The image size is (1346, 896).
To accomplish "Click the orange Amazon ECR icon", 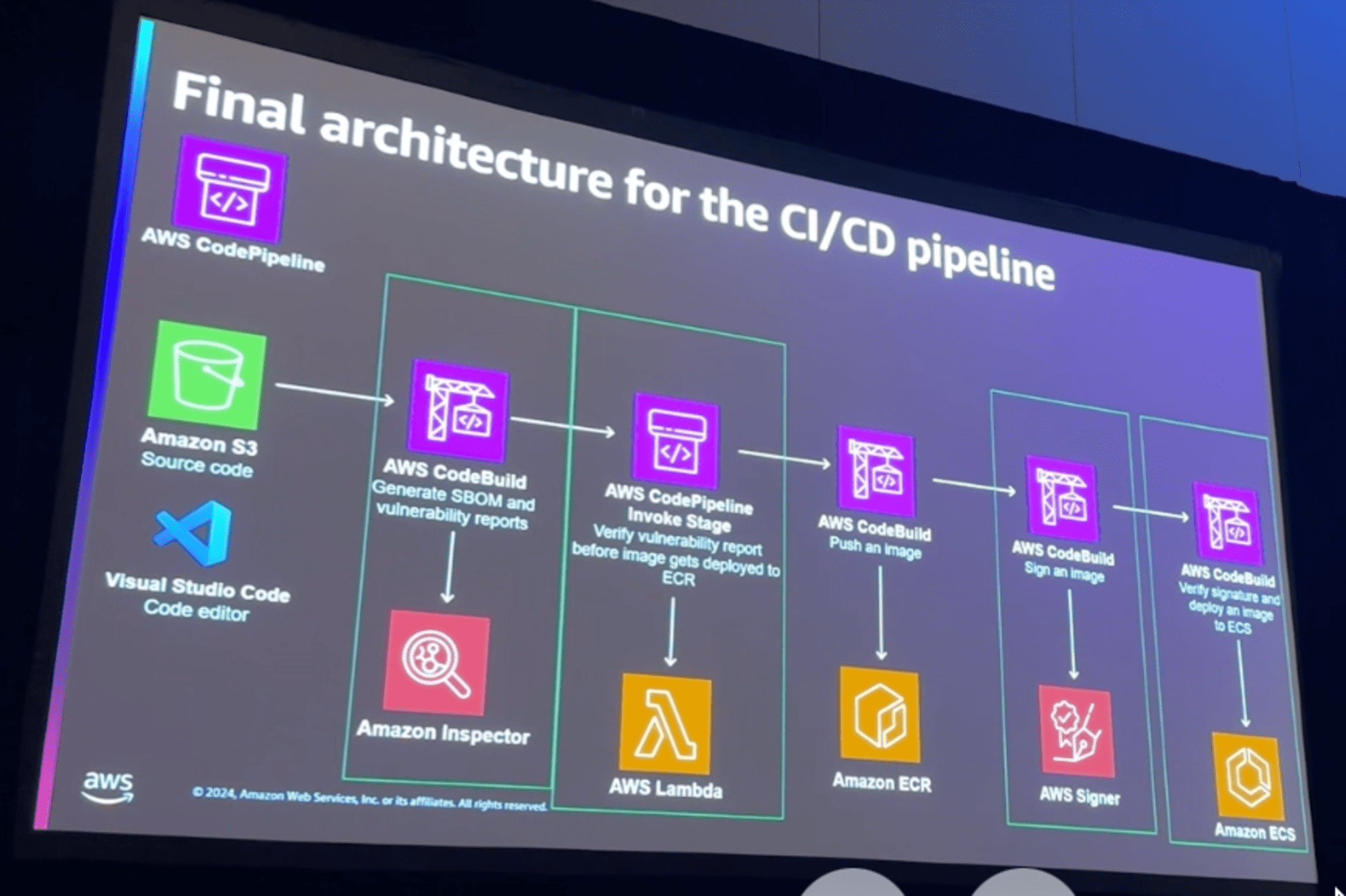I will [880, 714].
